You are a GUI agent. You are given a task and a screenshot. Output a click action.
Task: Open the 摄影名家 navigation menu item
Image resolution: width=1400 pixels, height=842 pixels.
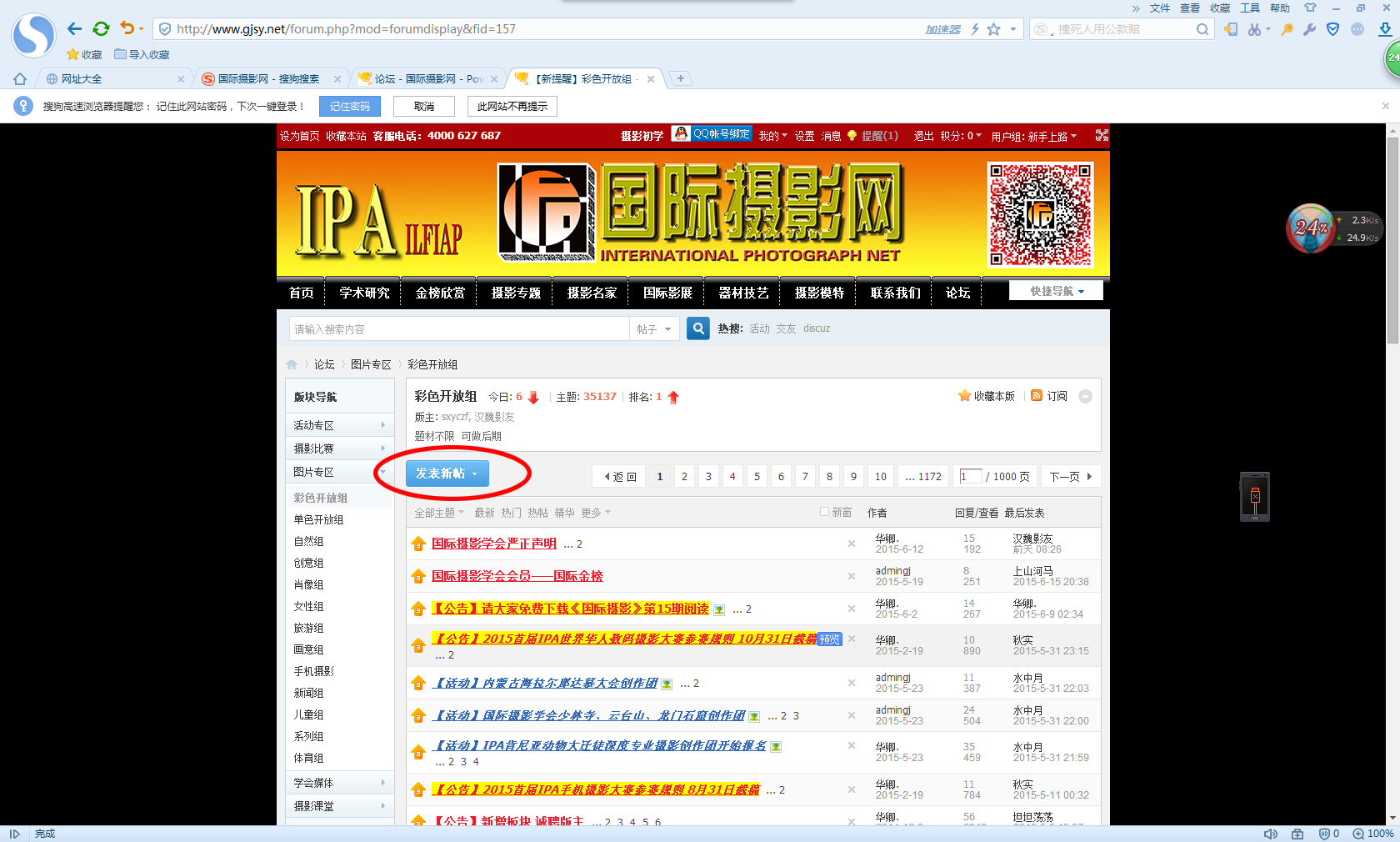[592, 293]
